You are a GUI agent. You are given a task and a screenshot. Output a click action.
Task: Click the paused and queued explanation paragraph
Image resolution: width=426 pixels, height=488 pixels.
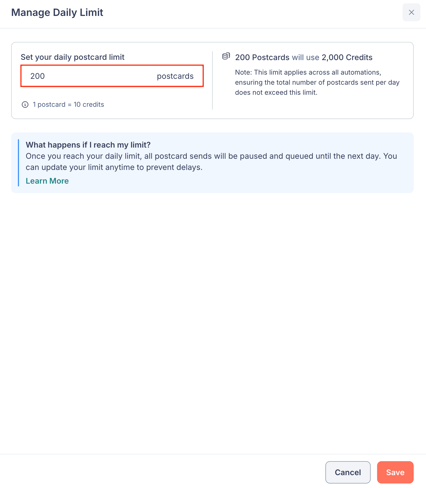pos(211,162)
